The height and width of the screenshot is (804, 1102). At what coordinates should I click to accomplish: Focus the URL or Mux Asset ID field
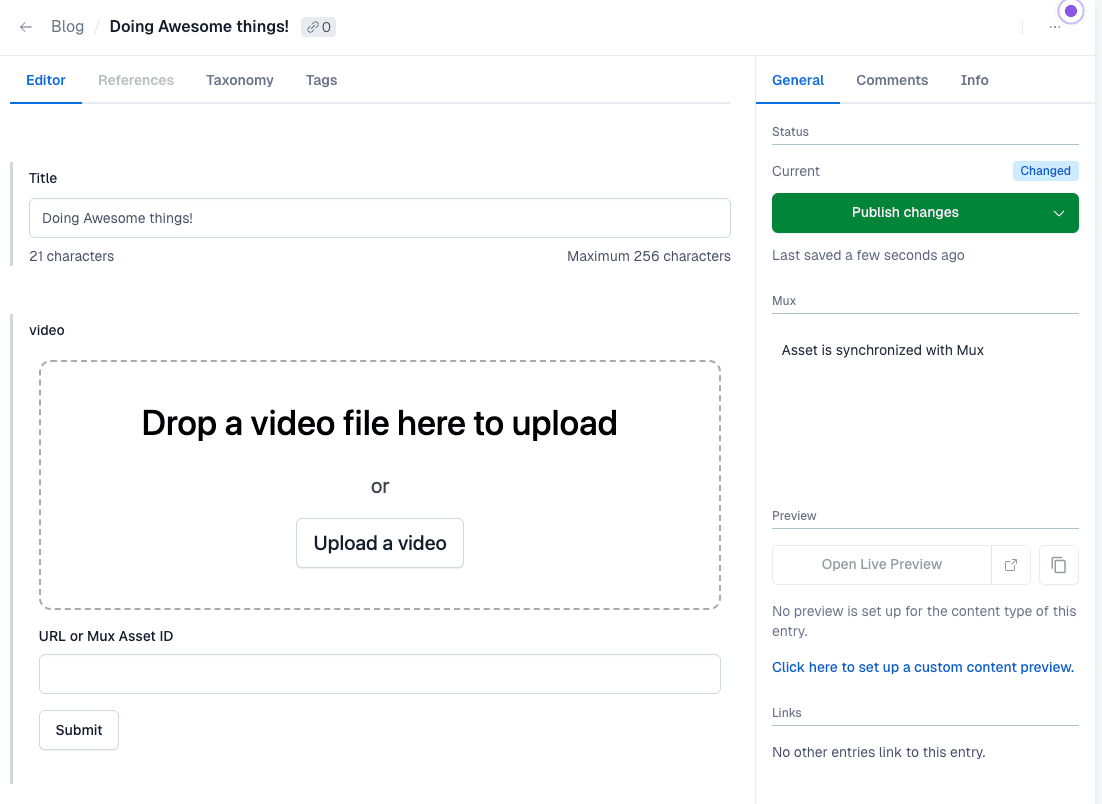[380, 674]
